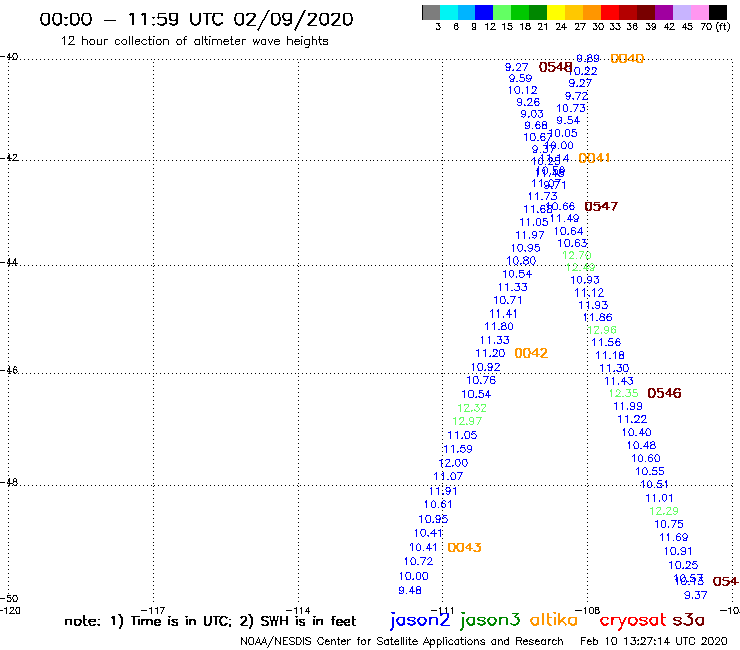740x650 pixels.
Task: Click the wave height value '11.59'
Action: point(458,449)
